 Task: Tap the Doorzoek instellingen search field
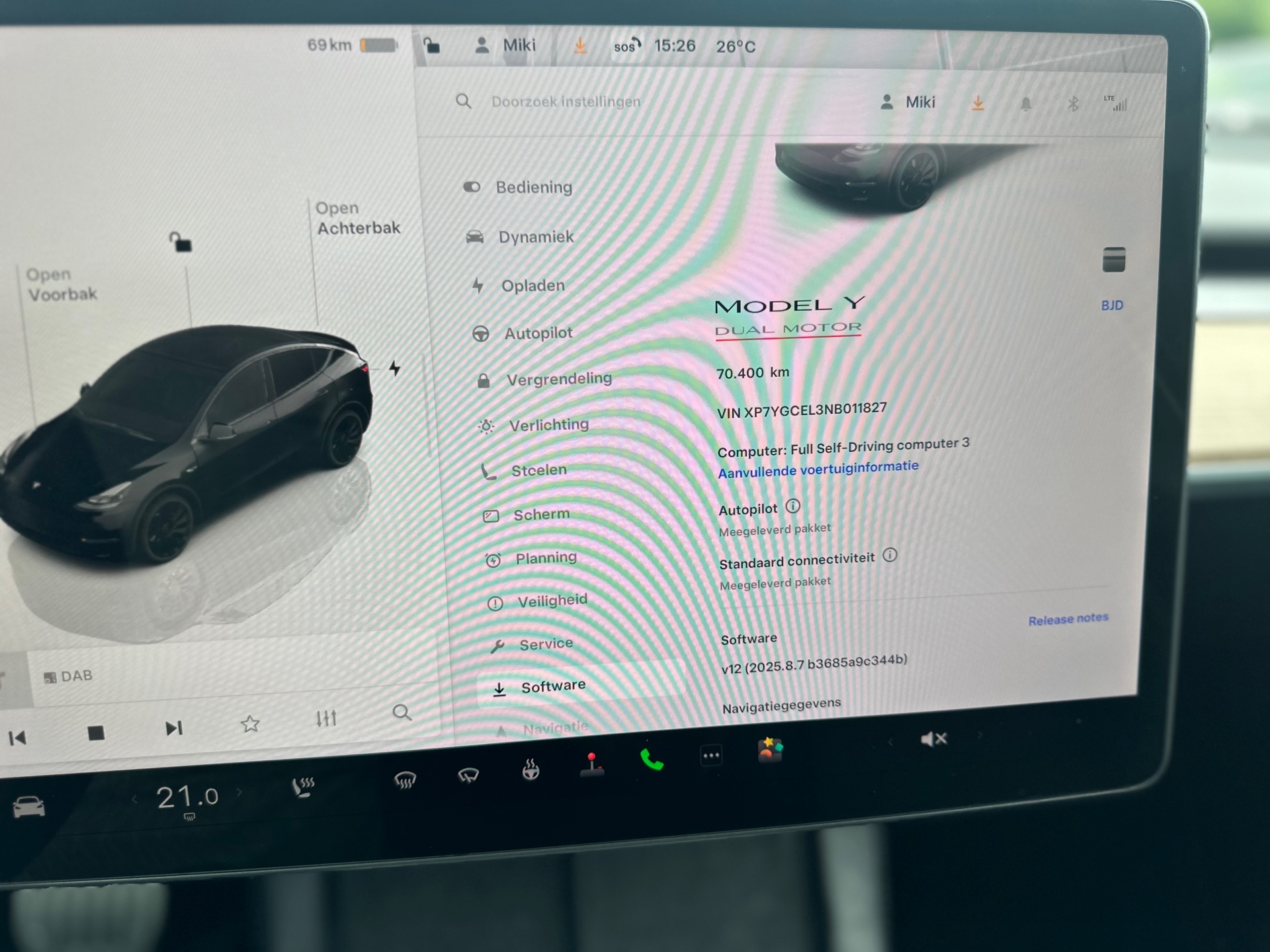566,102
